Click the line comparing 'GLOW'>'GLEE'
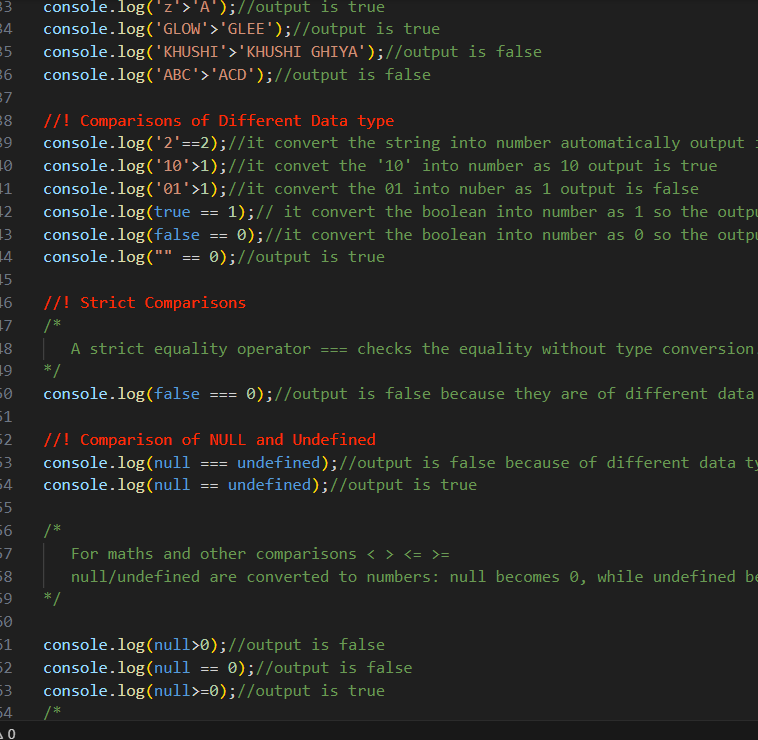The width and height of the screenshot is (758, 740). (x=242, y=29)
